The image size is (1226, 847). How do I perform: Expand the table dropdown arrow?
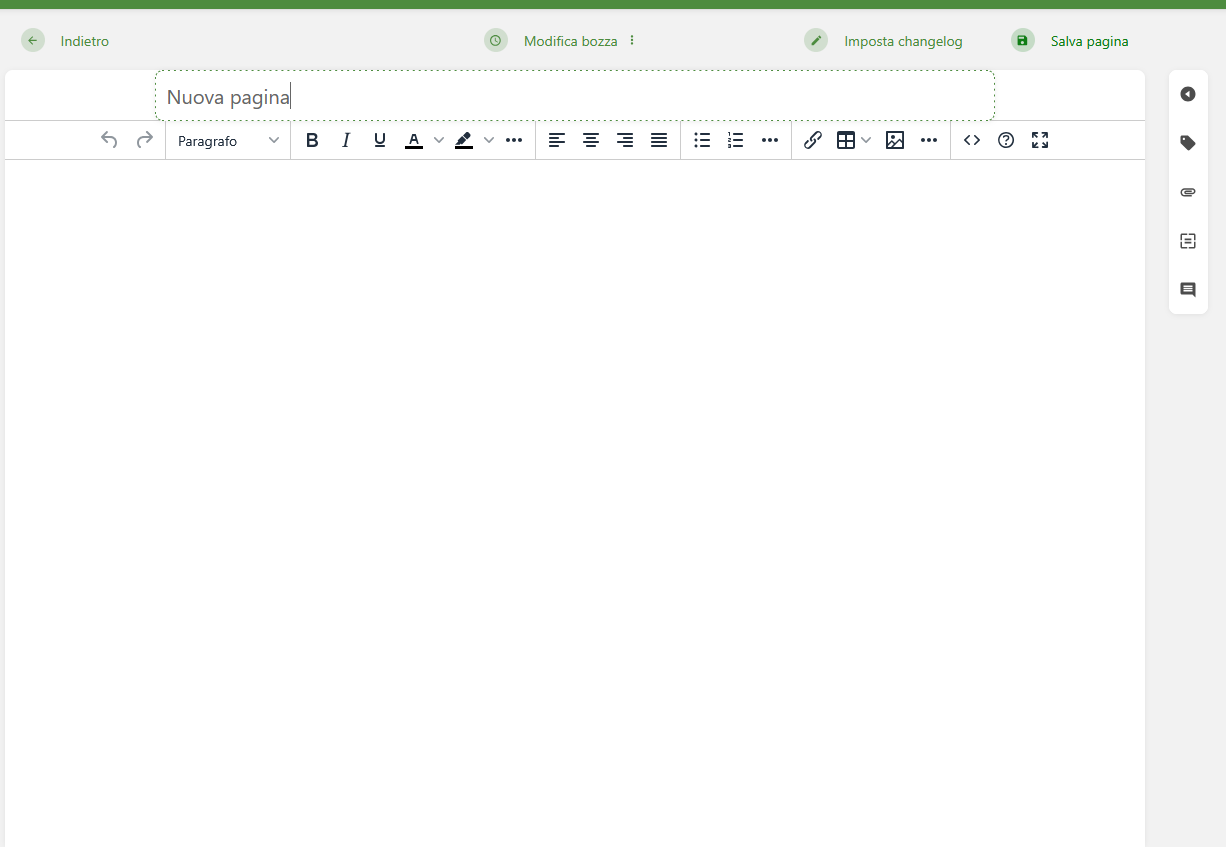pos(866,140)
